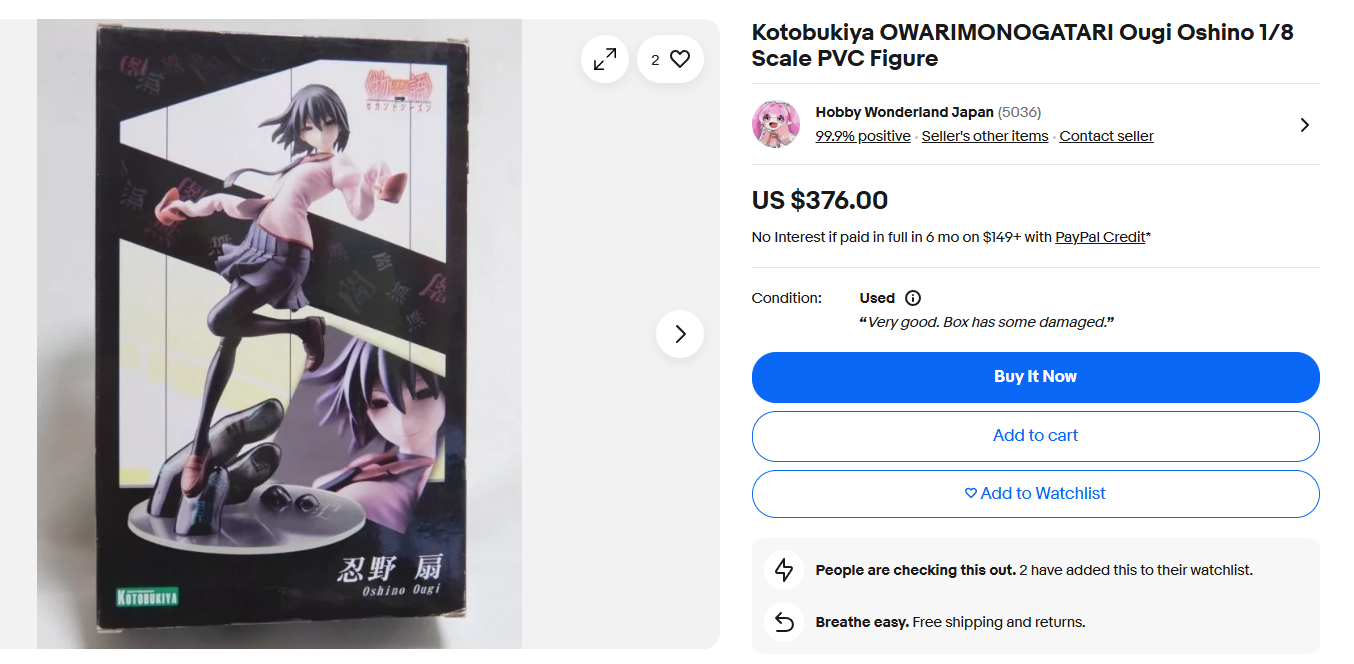Expand product image to full view
The width and height of the screenshot is (1354, 664).
605,59
